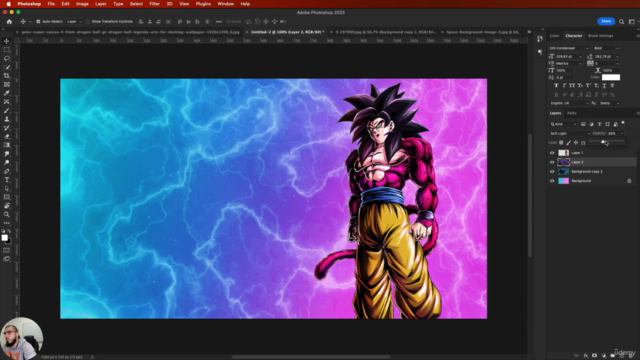Swap foreground and background colors
The width and height of the screenshot is (640, 360).
tap(9, 231)
